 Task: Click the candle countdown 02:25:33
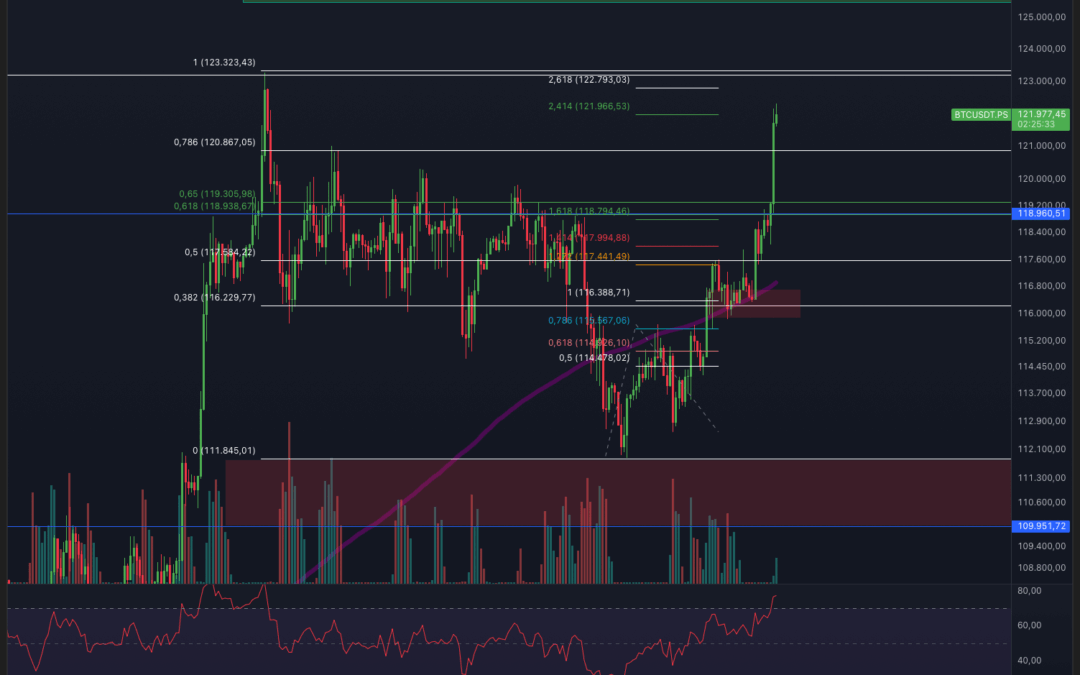coord(1036,125)
